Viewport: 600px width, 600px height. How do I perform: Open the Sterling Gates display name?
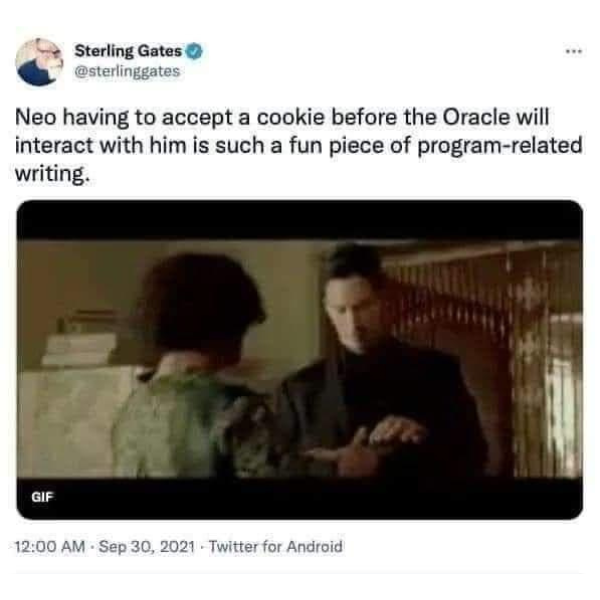tap(128, 51)
